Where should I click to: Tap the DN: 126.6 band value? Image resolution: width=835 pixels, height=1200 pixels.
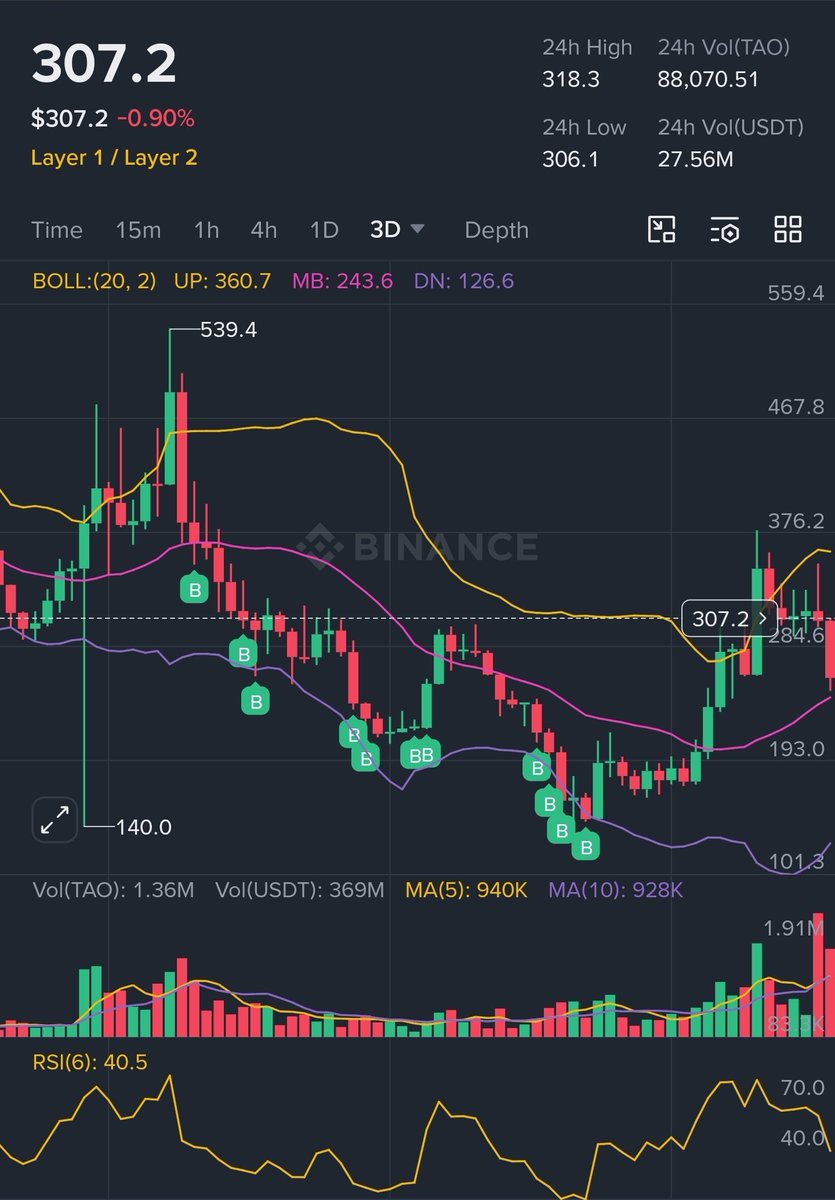pyautogui.click(x=464, y=281)
